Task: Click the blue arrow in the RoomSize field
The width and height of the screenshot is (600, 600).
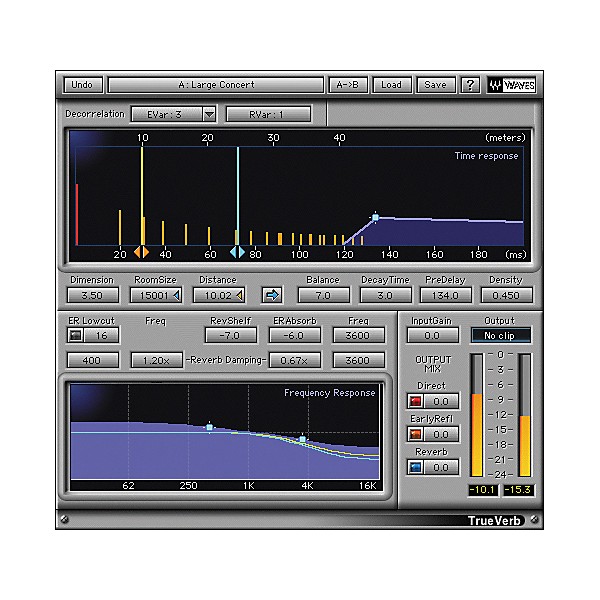Action: [x=176, y=295]
